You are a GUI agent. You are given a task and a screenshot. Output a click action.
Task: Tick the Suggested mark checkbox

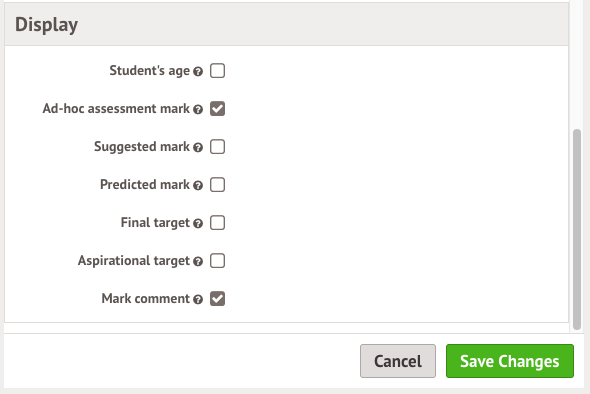coord(217,147)
